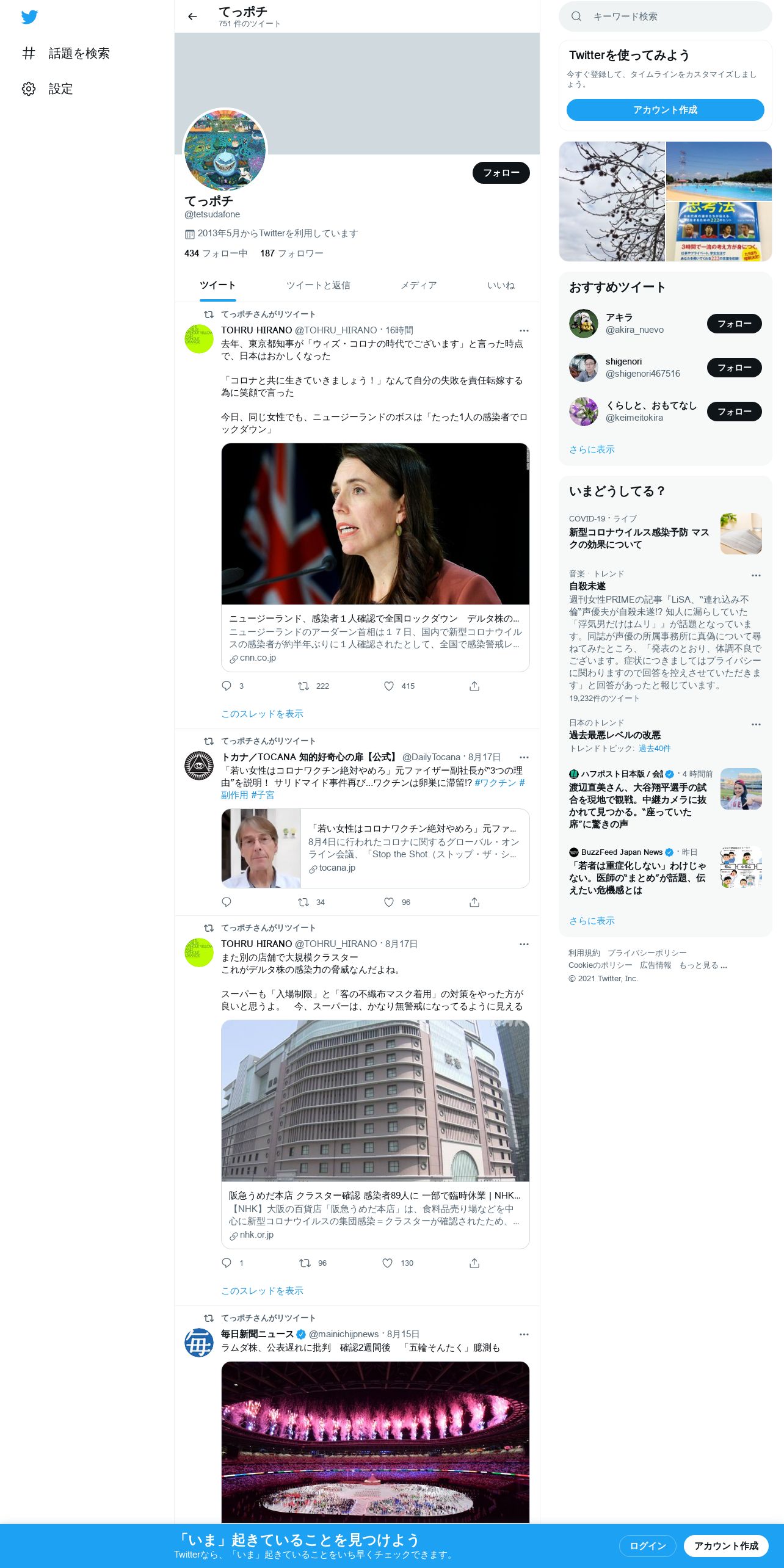Open cnn.co.jp Ardern article card image

coord(376,524)
